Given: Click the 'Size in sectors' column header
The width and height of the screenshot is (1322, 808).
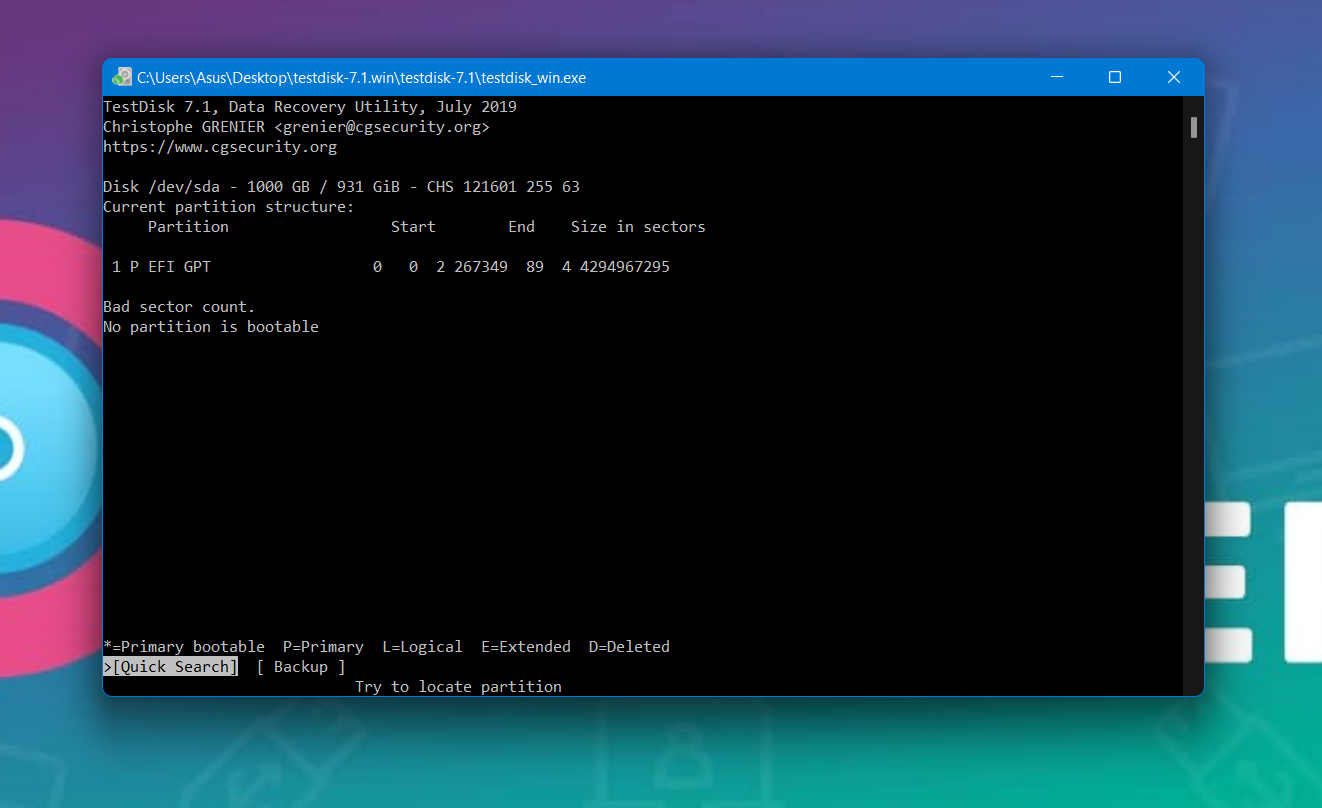Looking at the screenshot, I should click(638, 227).
